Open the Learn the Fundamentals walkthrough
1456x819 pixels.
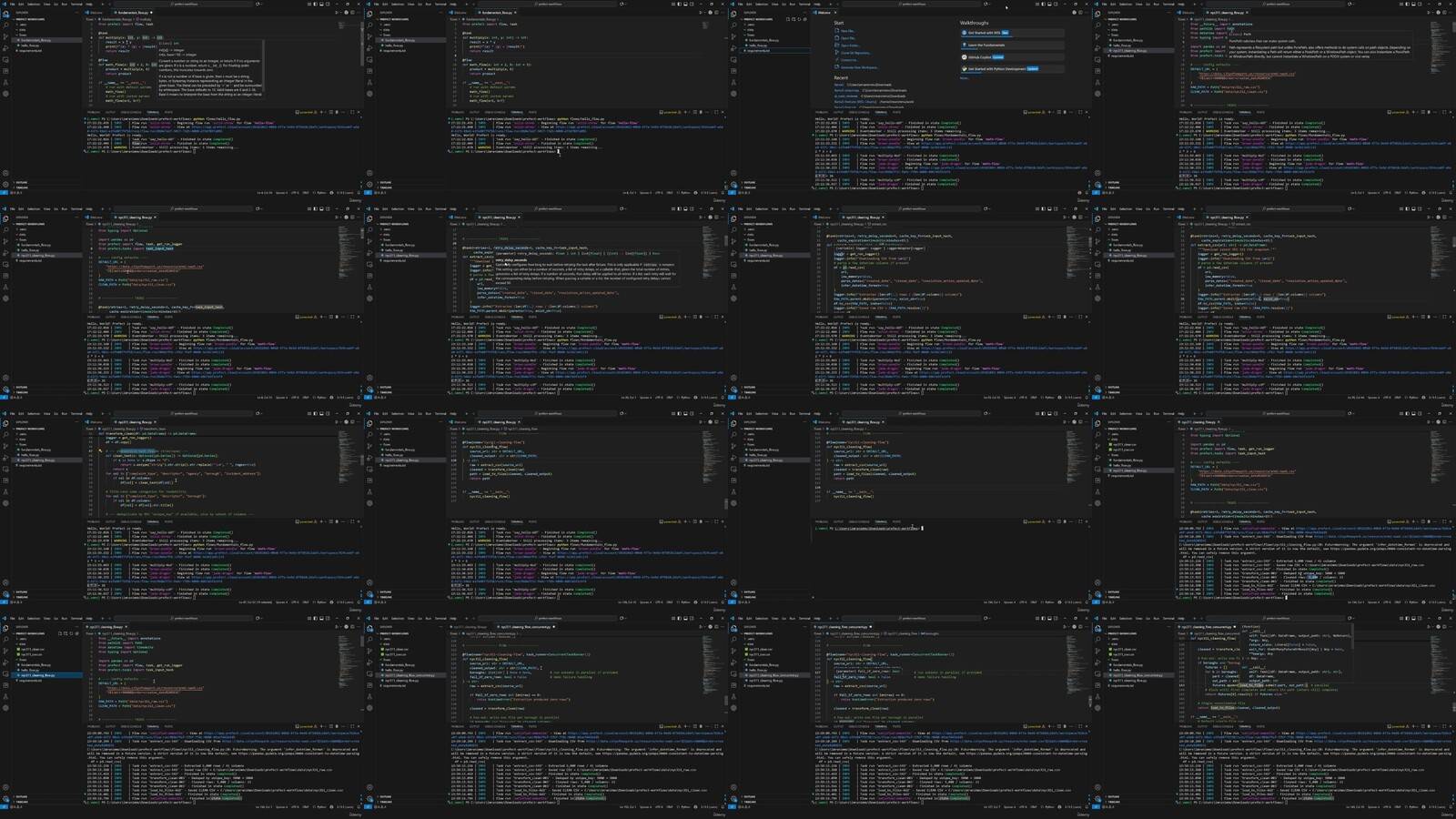point(1012,45)
